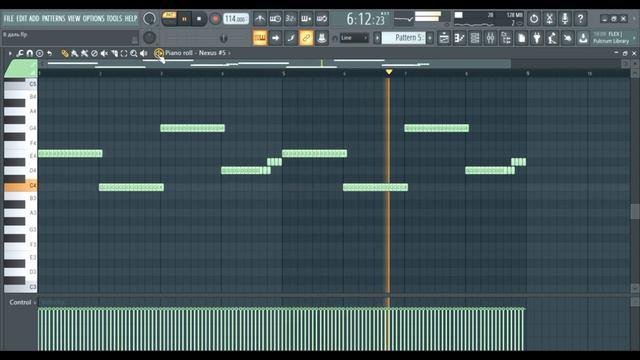This screenshot has height=360, width=640.
Task: Open the tempo tapper icon
Action: [552, 38]
